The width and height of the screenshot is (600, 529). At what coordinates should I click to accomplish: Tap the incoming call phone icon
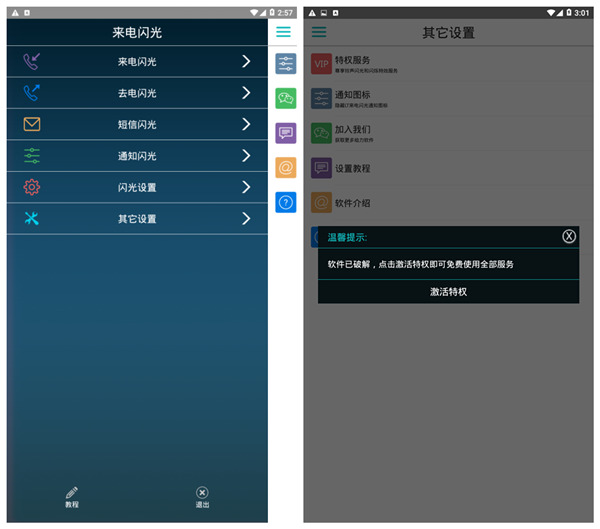click(x=31, y=61)
